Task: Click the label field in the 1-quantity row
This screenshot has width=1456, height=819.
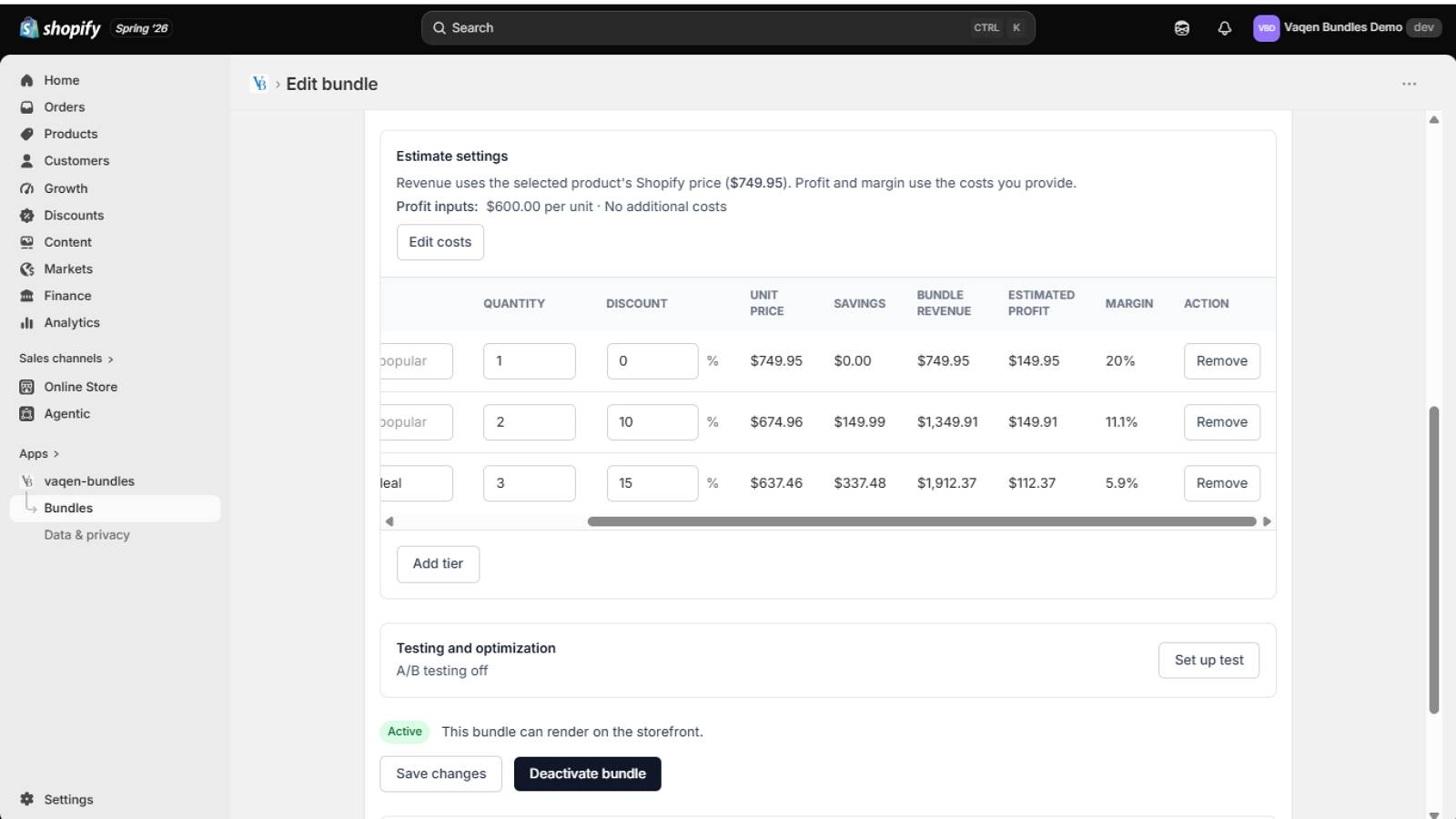Action: pyautogui.click(x=417, y=361)
